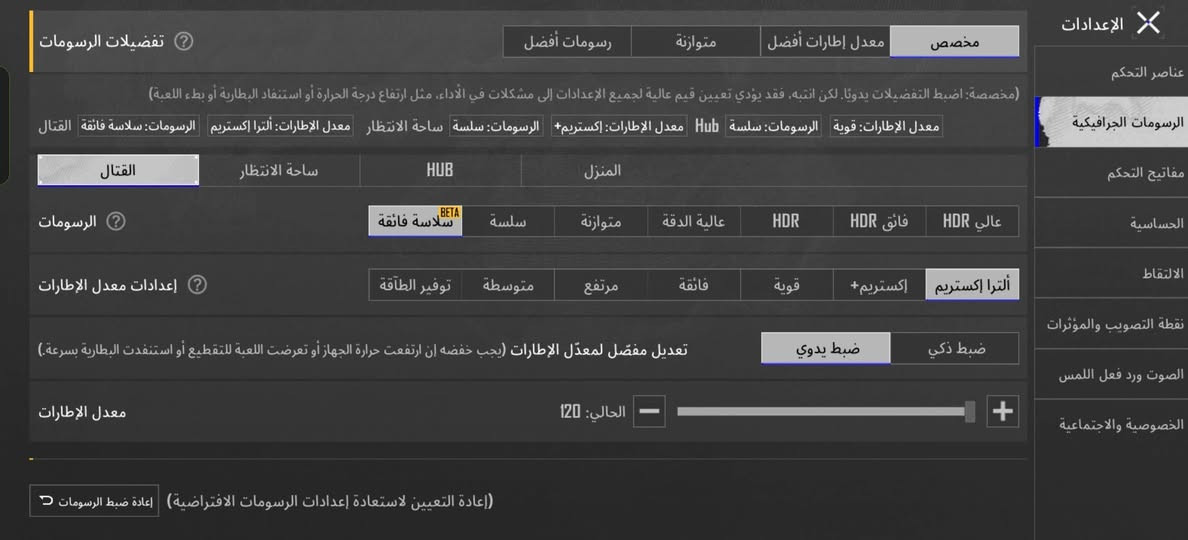Choose سلسة graphics quality
1188x540 pixels.
(508, 222)
